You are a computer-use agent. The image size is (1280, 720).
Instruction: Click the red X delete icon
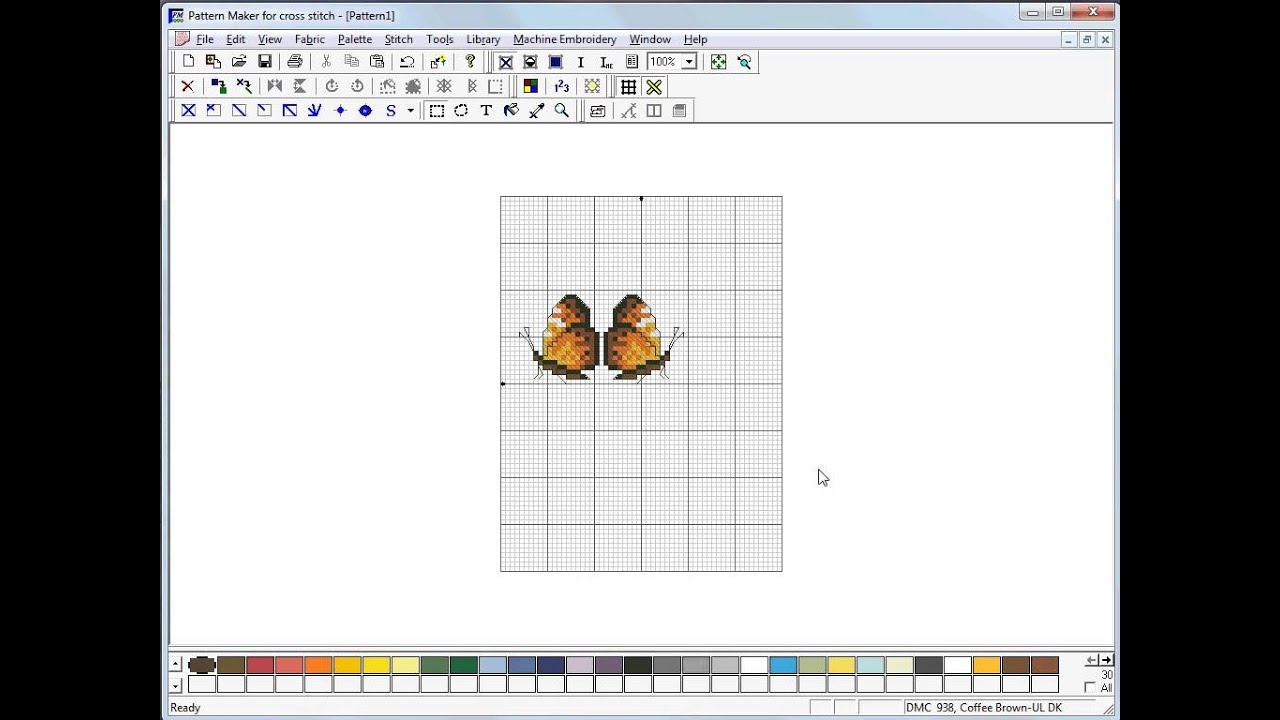(187, 87)
